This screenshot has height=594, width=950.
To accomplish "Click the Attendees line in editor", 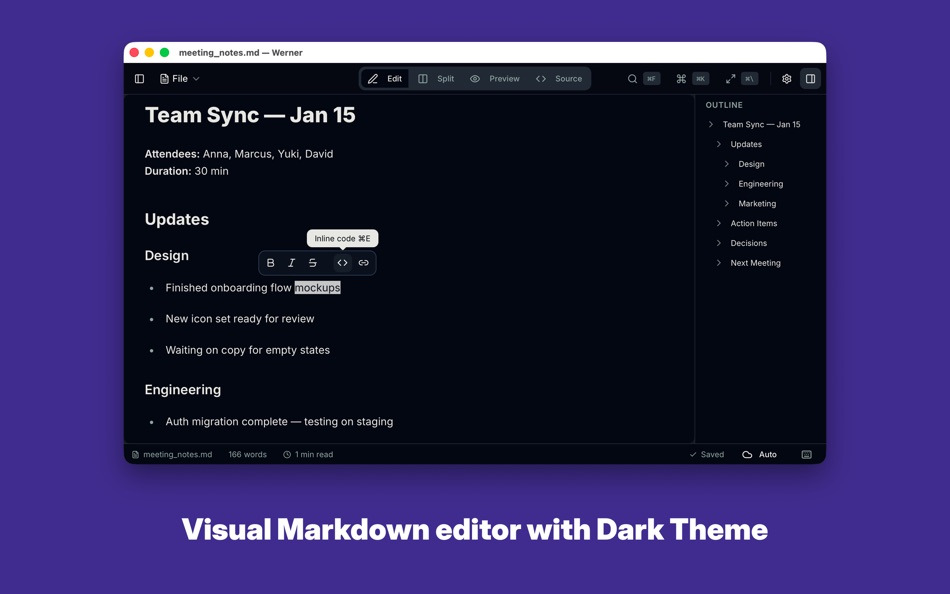I will click(x=239, y=154).
